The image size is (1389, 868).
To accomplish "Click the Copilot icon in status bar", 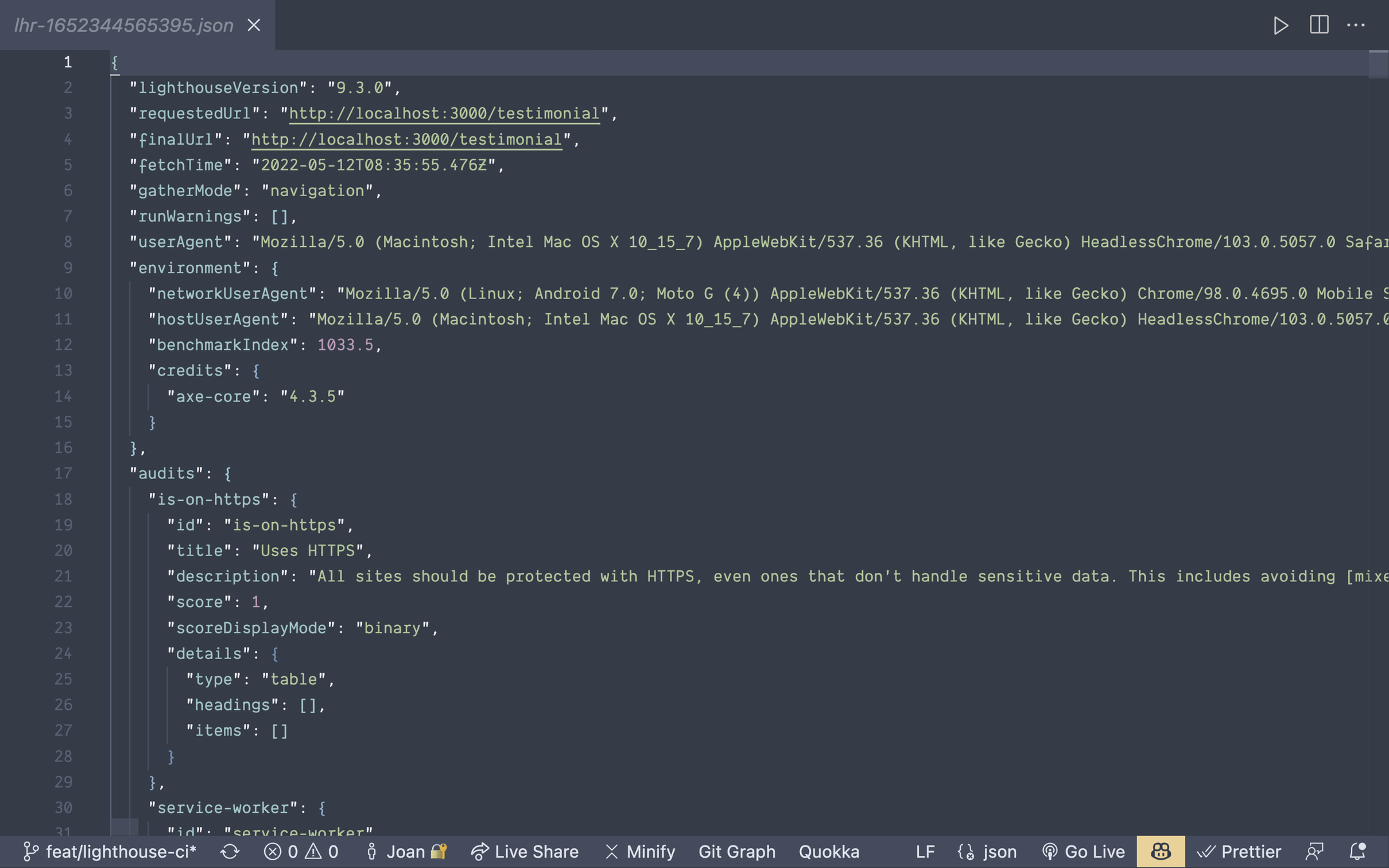I will 1160,852.
